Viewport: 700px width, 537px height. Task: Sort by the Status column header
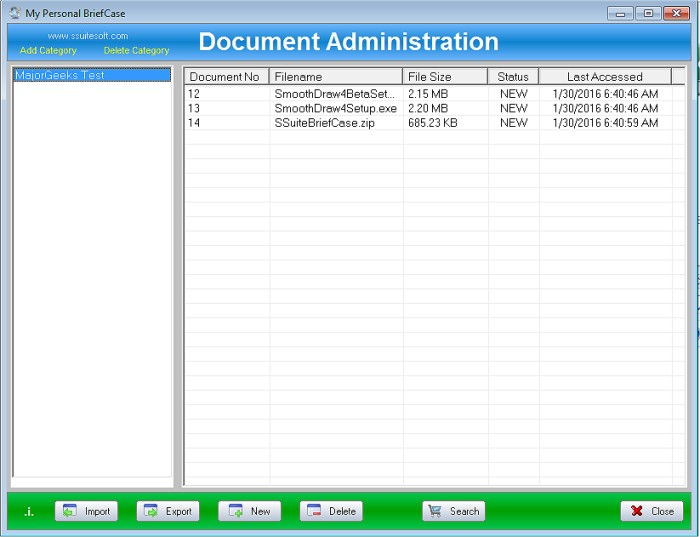tap(513, 76)
